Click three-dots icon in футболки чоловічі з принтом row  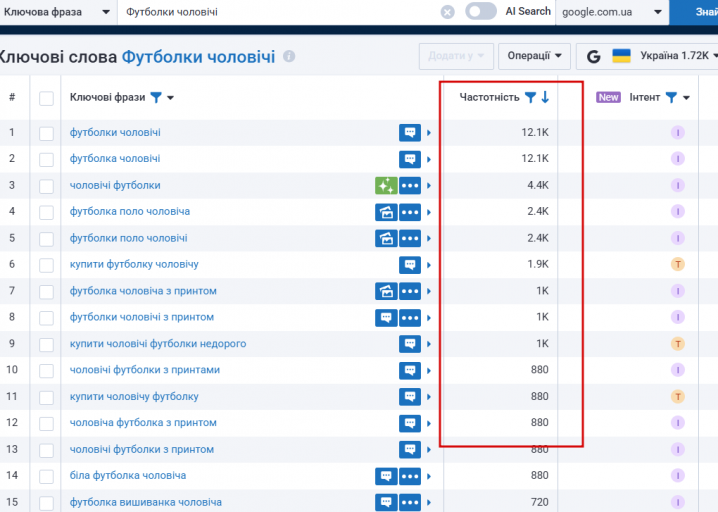[x=410, y=317]
